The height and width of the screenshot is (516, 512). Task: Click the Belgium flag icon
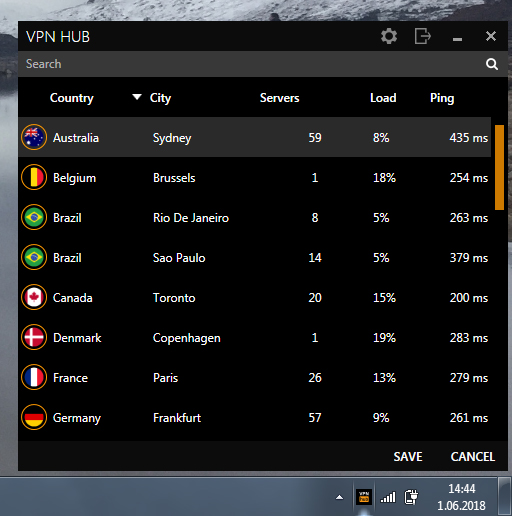(34, 177)
